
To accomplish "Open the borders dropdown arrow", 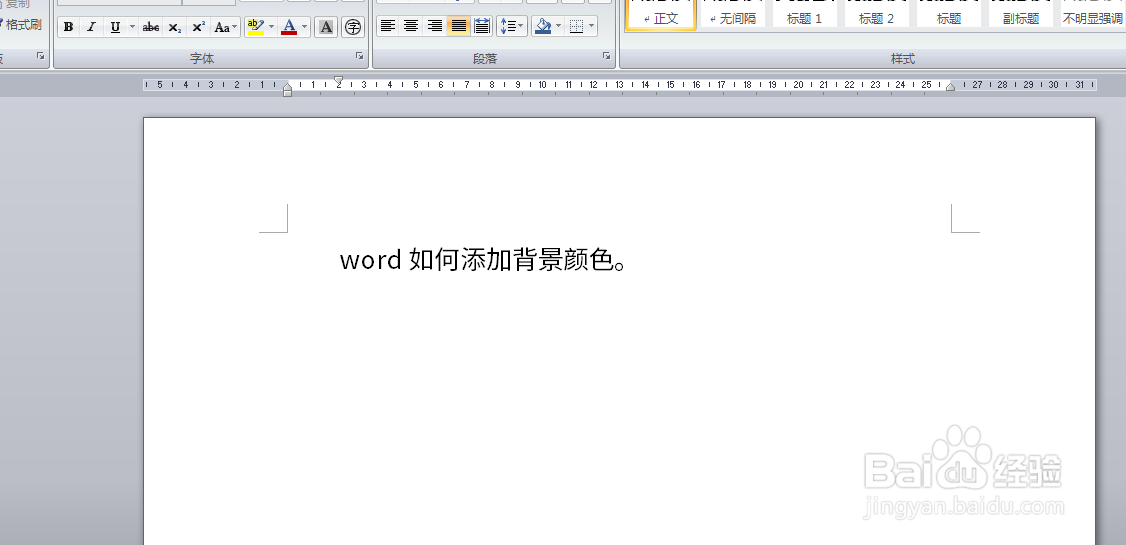I will (592, 27).
